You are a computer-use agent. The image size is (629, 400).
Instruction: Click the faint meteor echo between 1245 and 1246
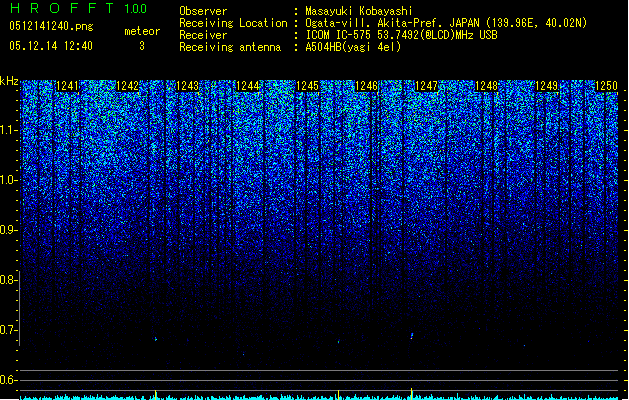339,342
